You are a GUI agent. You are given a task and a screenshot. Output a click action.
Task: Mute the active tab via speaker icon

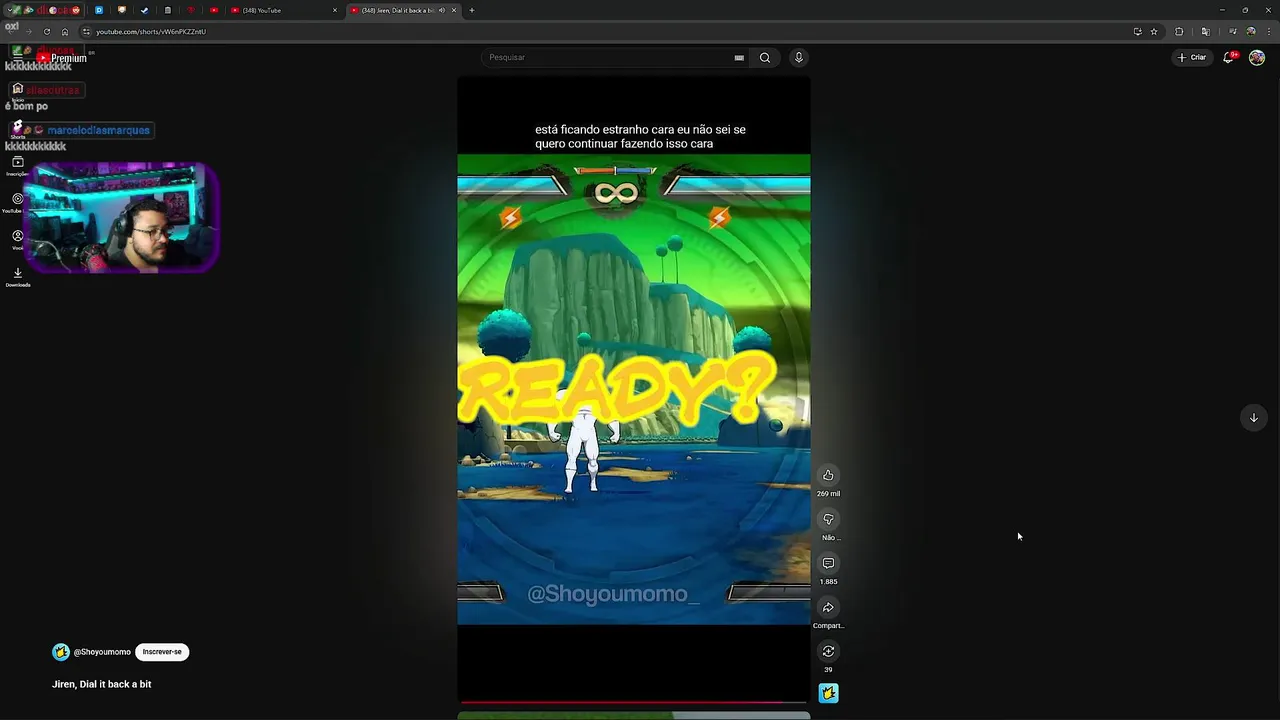coord(442,10)
